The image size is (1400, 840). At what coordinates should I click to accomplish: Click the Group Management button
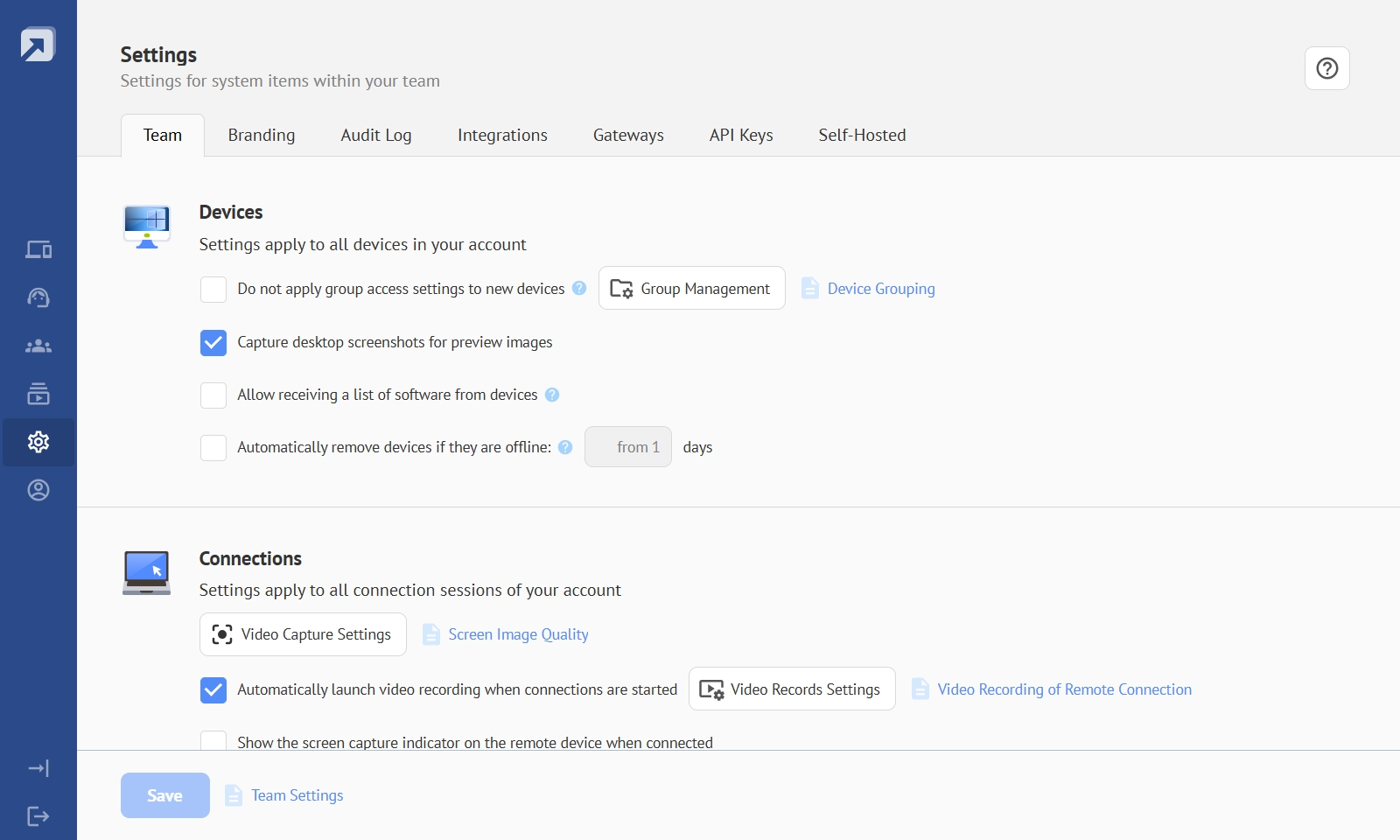point(691,289)
